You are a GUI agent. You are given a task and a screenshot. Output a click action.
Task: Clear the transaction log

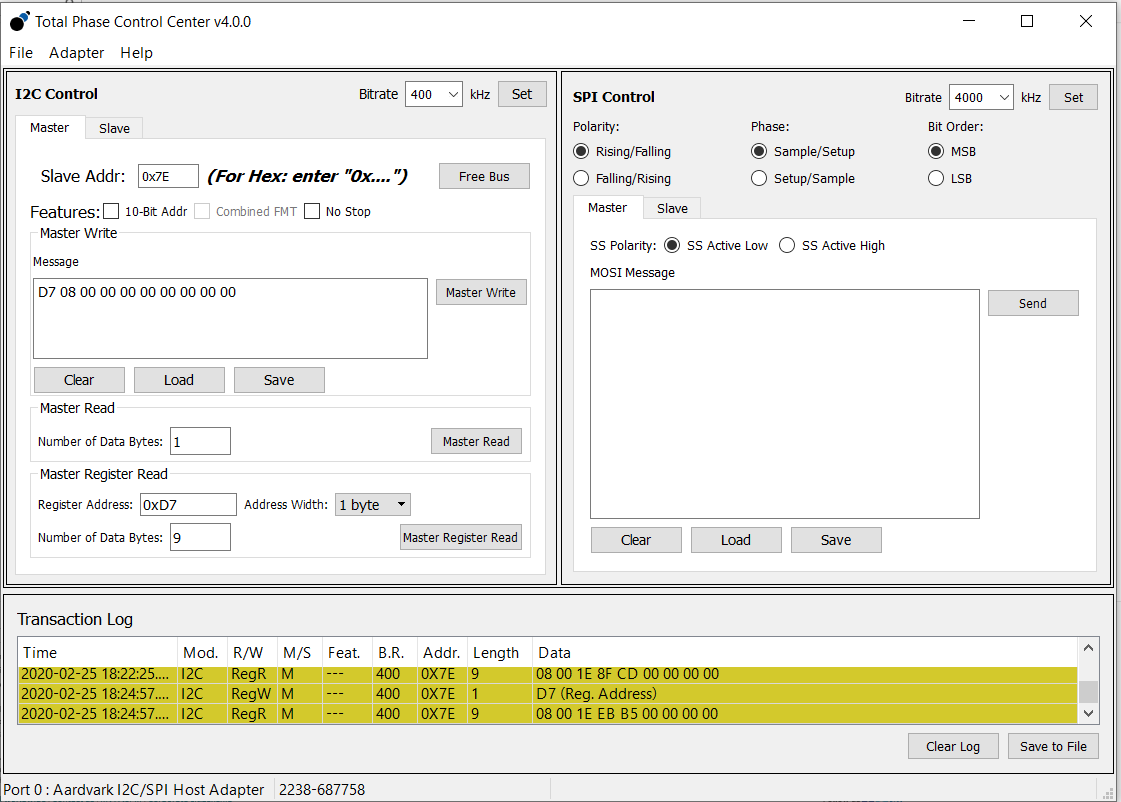click(x=952, y=745)
